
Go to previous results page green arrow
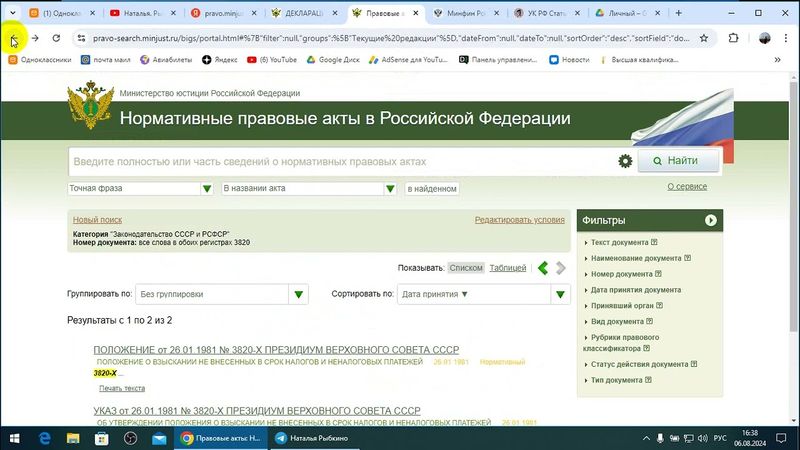[x=543, y=268]
